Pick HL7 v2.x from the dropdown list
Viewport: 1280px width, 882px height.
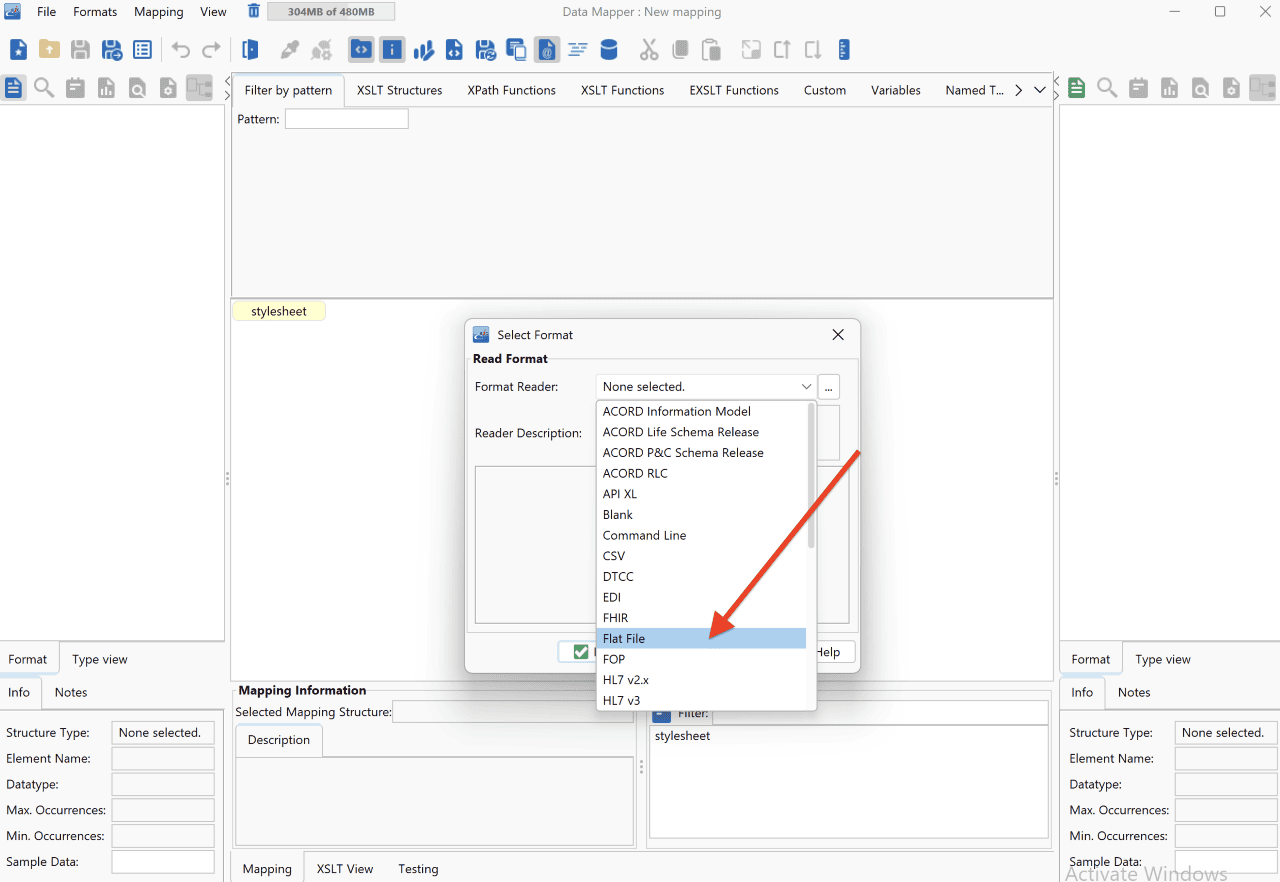[x=701, y=680]
